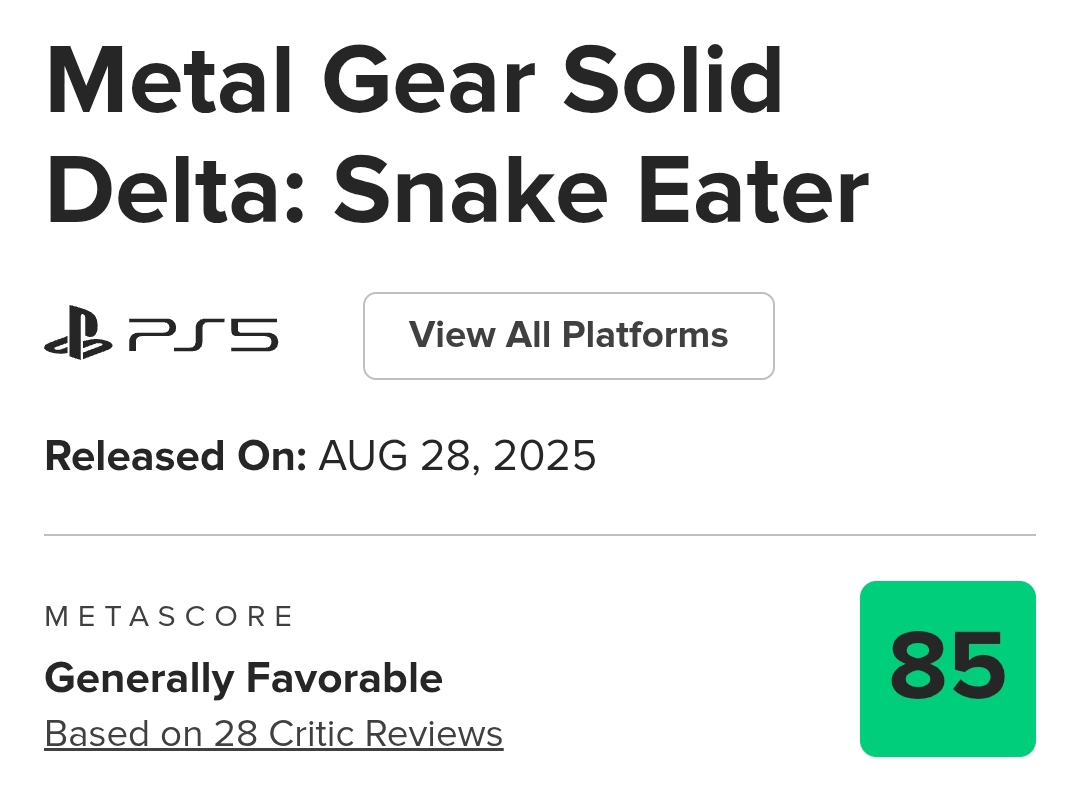
Task: Click the month "AUG" in the release date
Action: 365,457
